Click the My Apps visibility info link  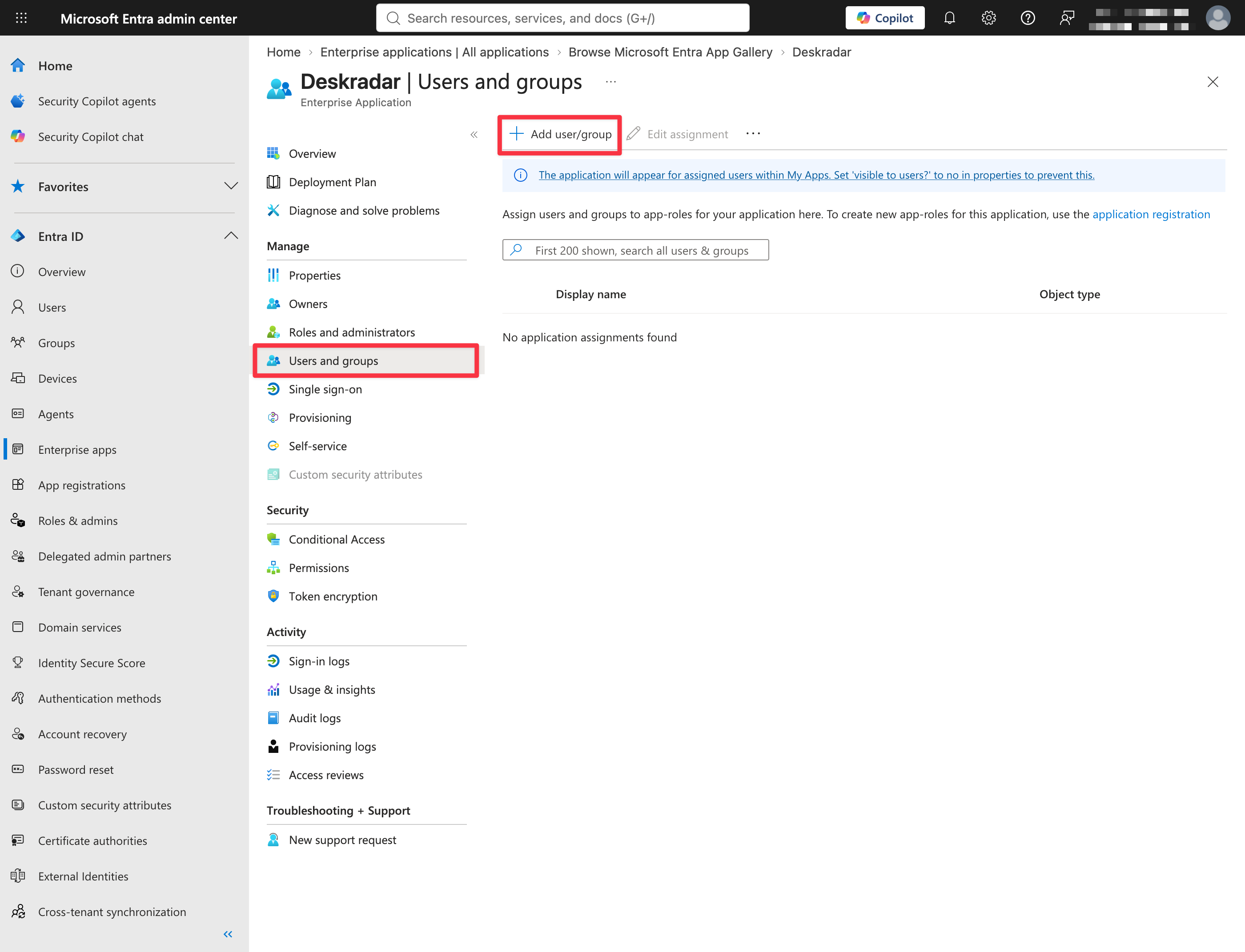(816, 175)
